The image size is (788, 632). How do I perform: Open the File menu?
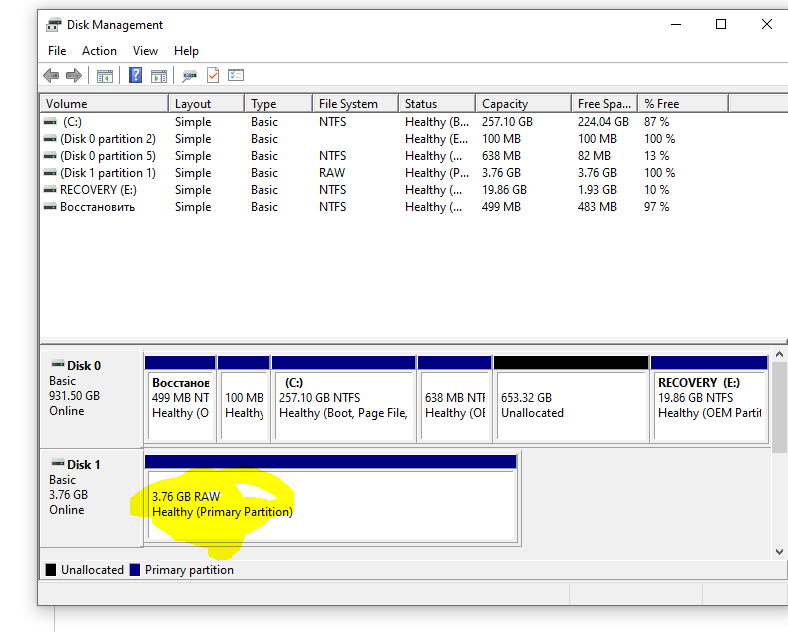tap(57, 51)
